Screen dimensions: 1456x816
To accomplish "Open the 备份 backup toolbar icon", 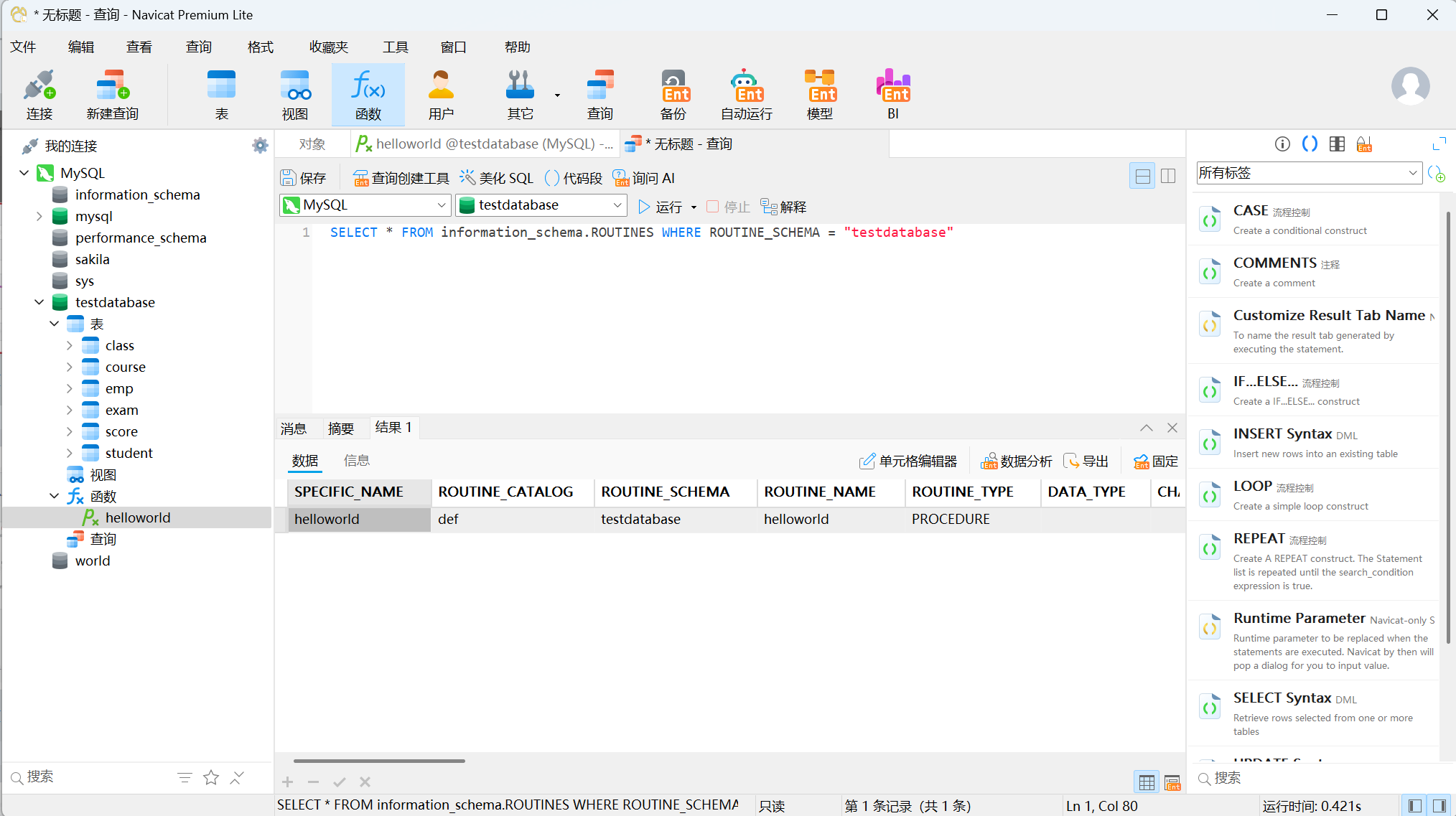I will [673, 85].
